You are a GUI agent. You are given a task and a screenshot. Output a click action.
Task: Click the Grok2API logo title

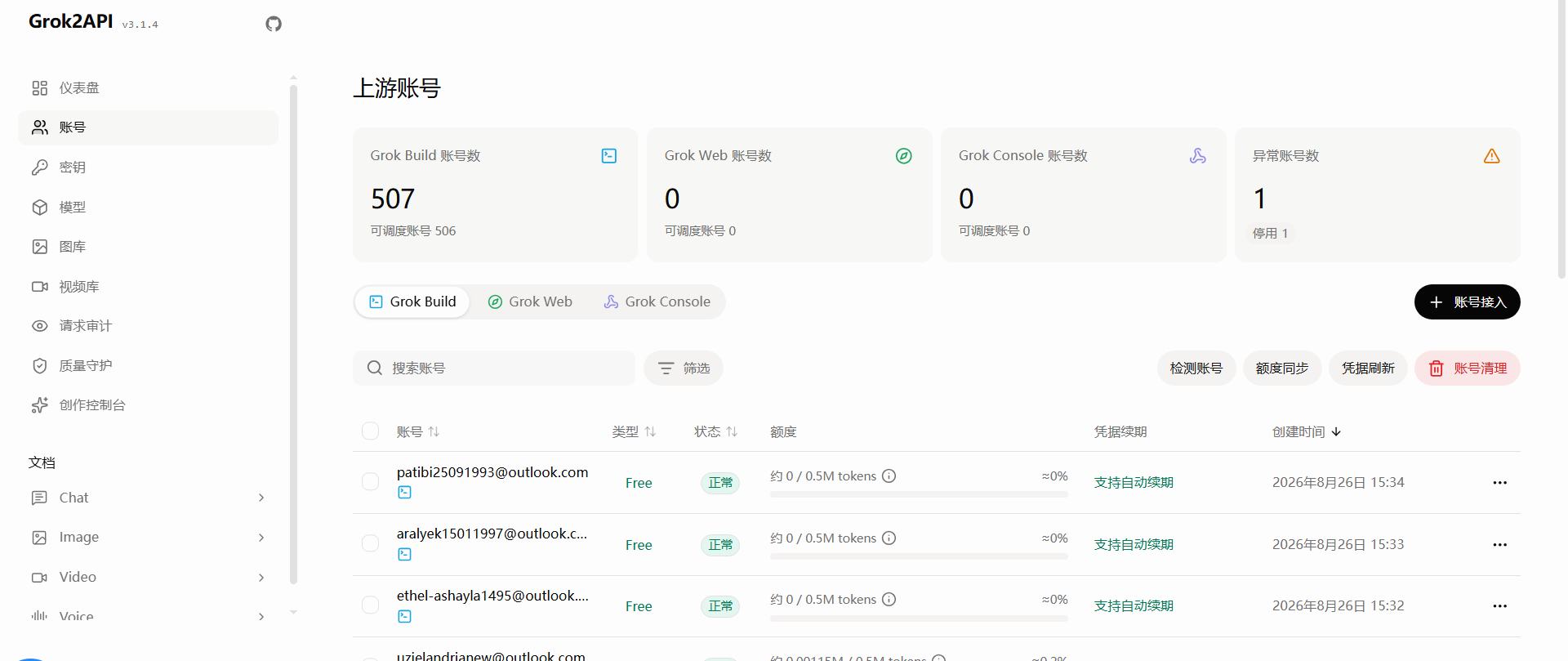71,21
